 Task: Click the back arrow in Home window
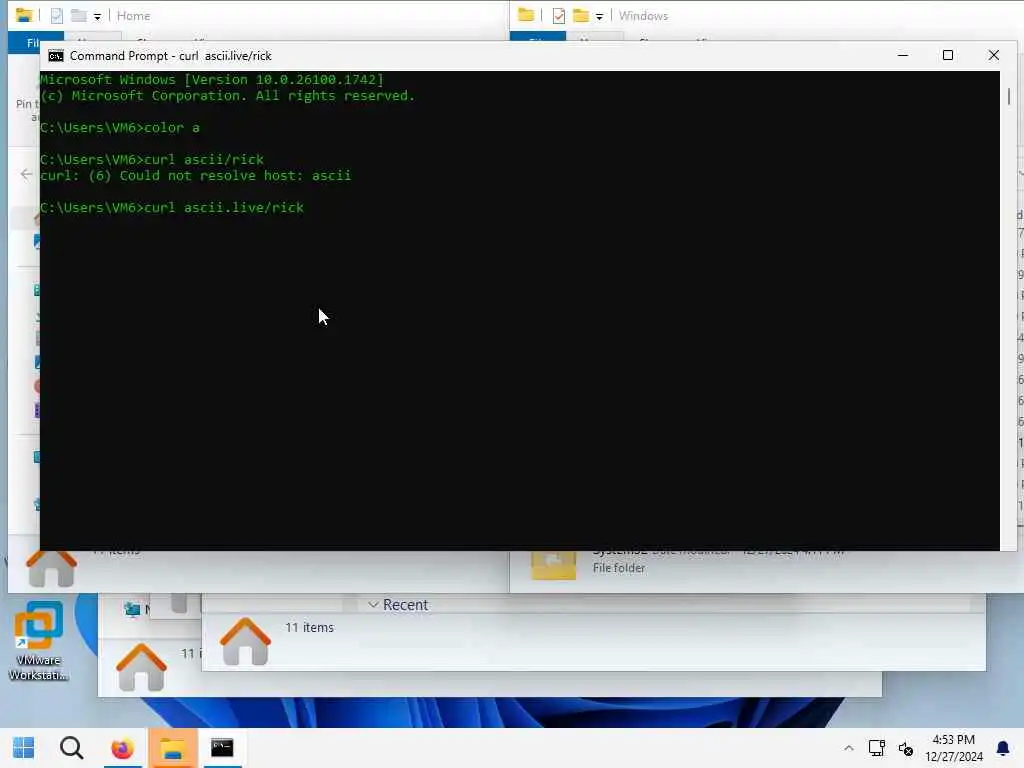(x=26, y=174)
